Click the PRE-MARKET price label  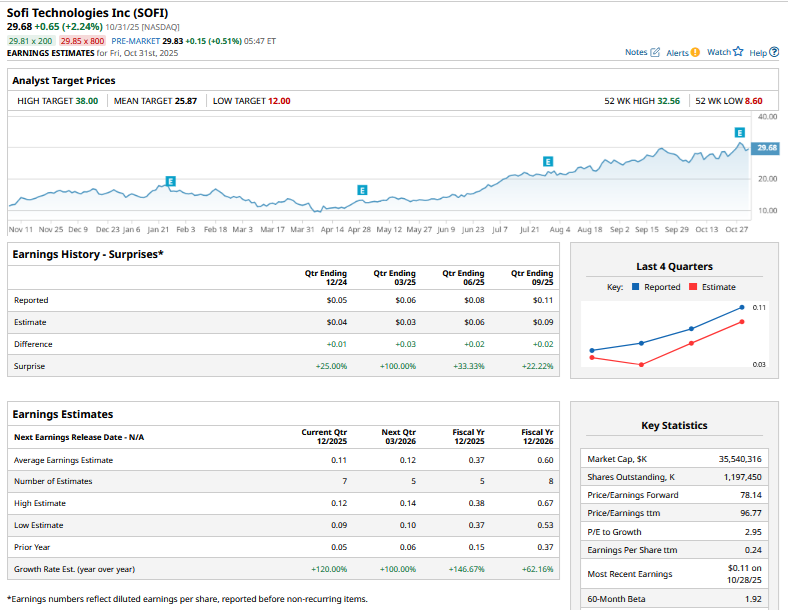(138, 41)
